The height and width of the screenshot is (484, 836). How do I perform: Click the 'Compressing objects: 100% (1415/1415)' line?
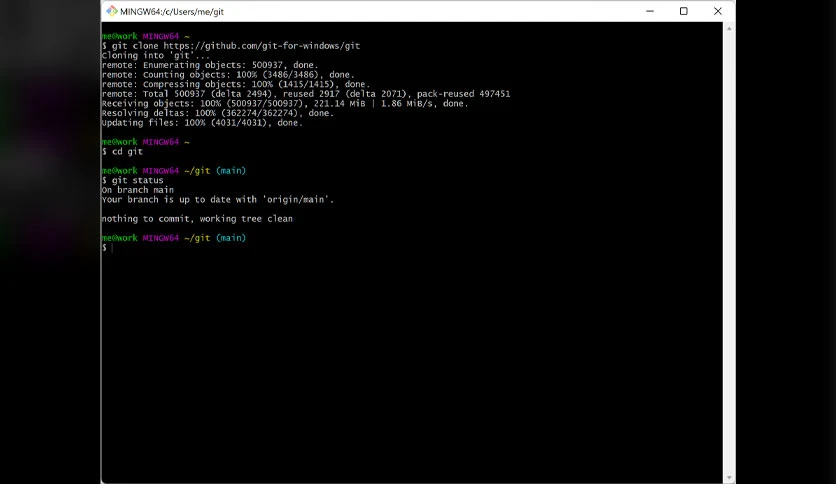(x=236, y=84)
